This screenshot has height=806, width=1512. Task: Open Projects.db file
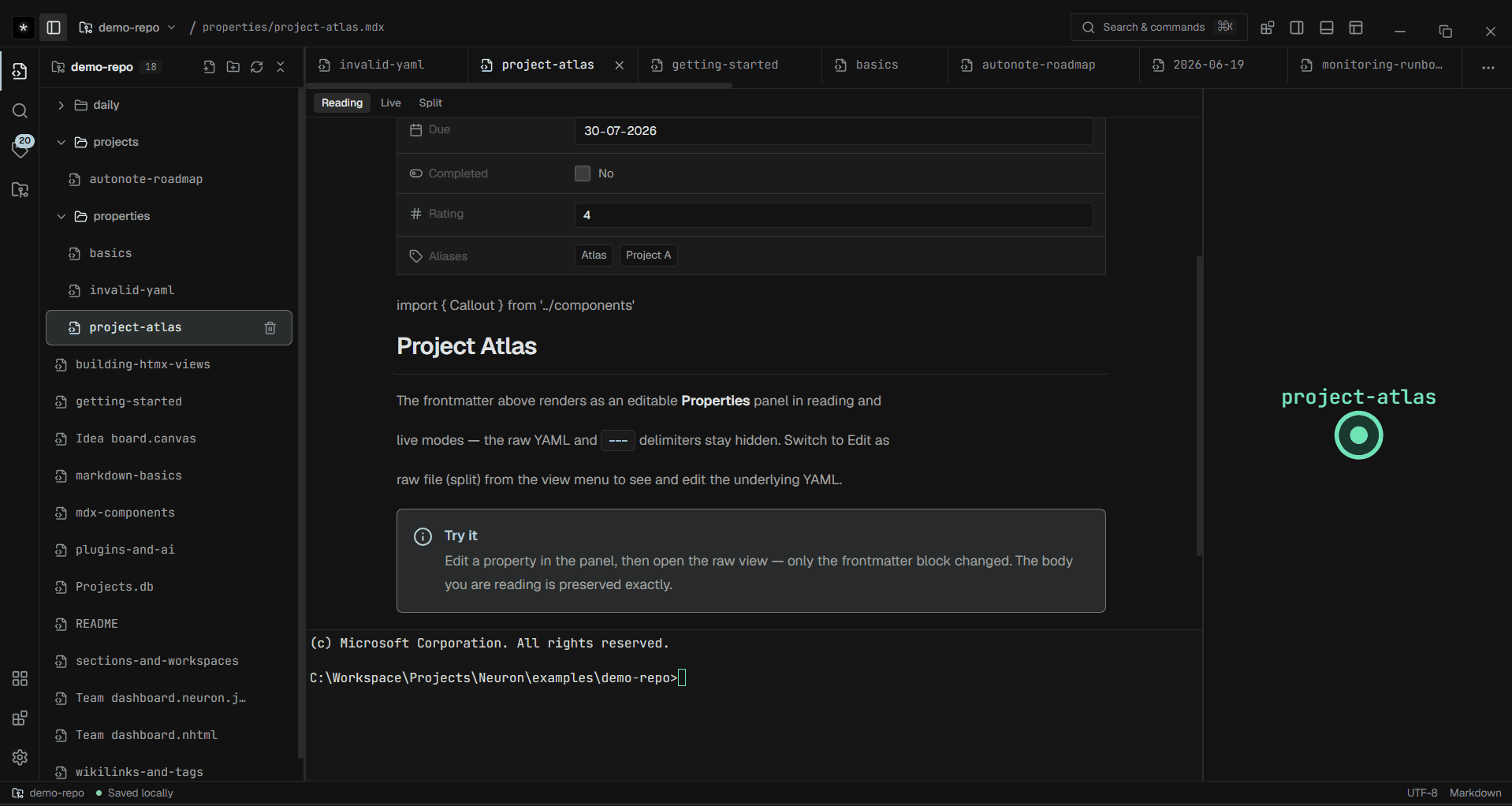[169, 588]
